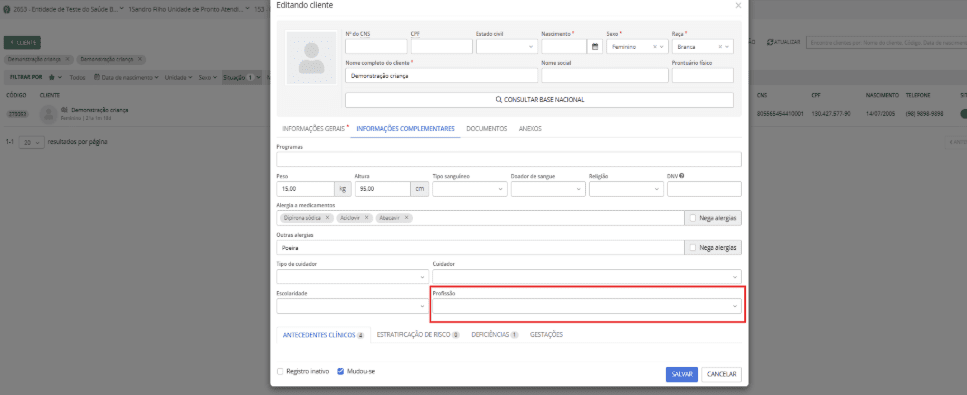
Task: Click the Salvar button
Action: click(681, 375)
